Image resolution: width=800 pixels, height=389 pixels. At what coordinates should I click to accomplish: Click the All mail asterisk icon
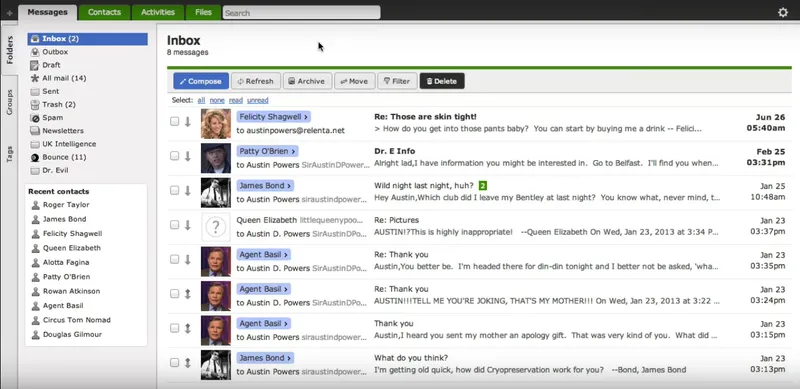click(x=35, y=78)
